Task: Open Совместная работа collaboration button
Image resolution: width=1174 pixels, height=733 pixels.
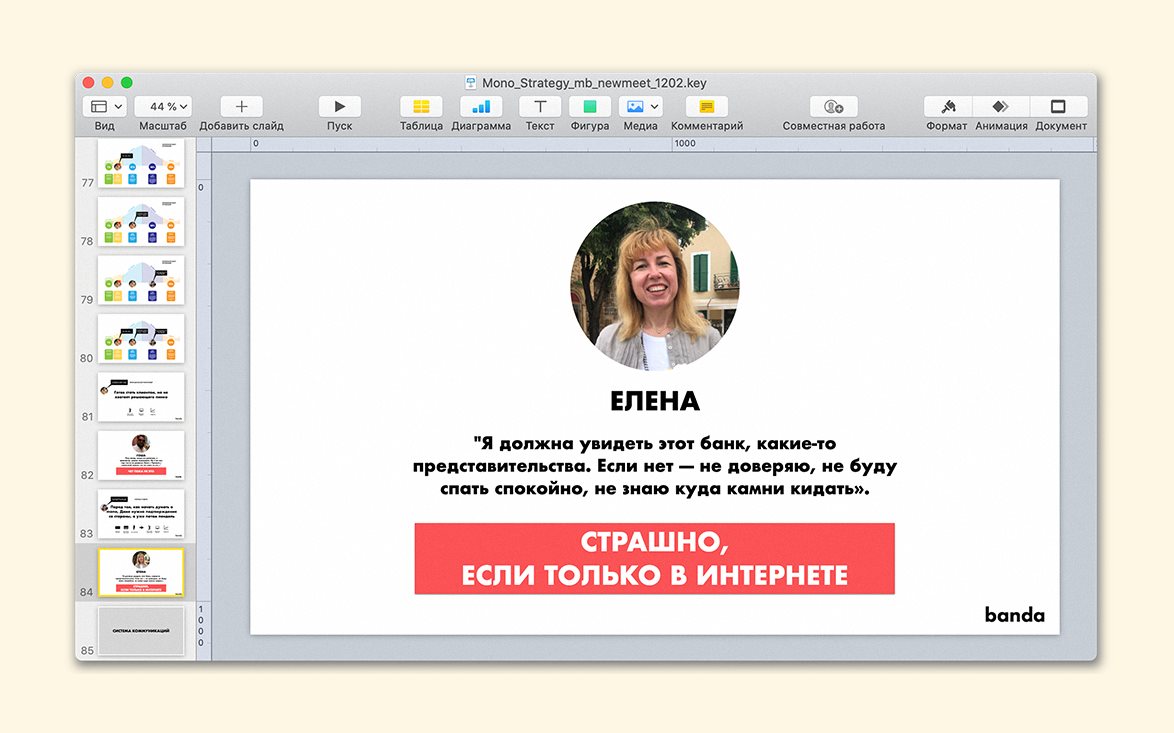Action: pos(833,107)
